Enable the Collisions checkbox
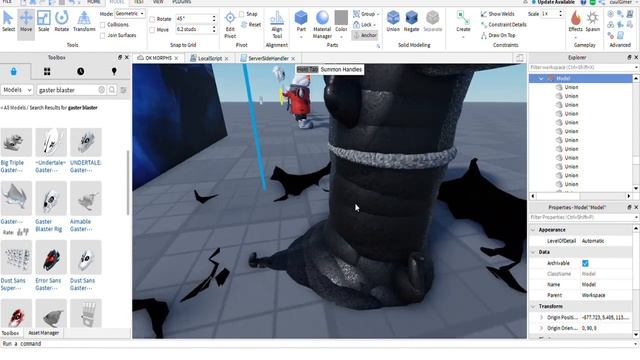 tap(102, 25)
